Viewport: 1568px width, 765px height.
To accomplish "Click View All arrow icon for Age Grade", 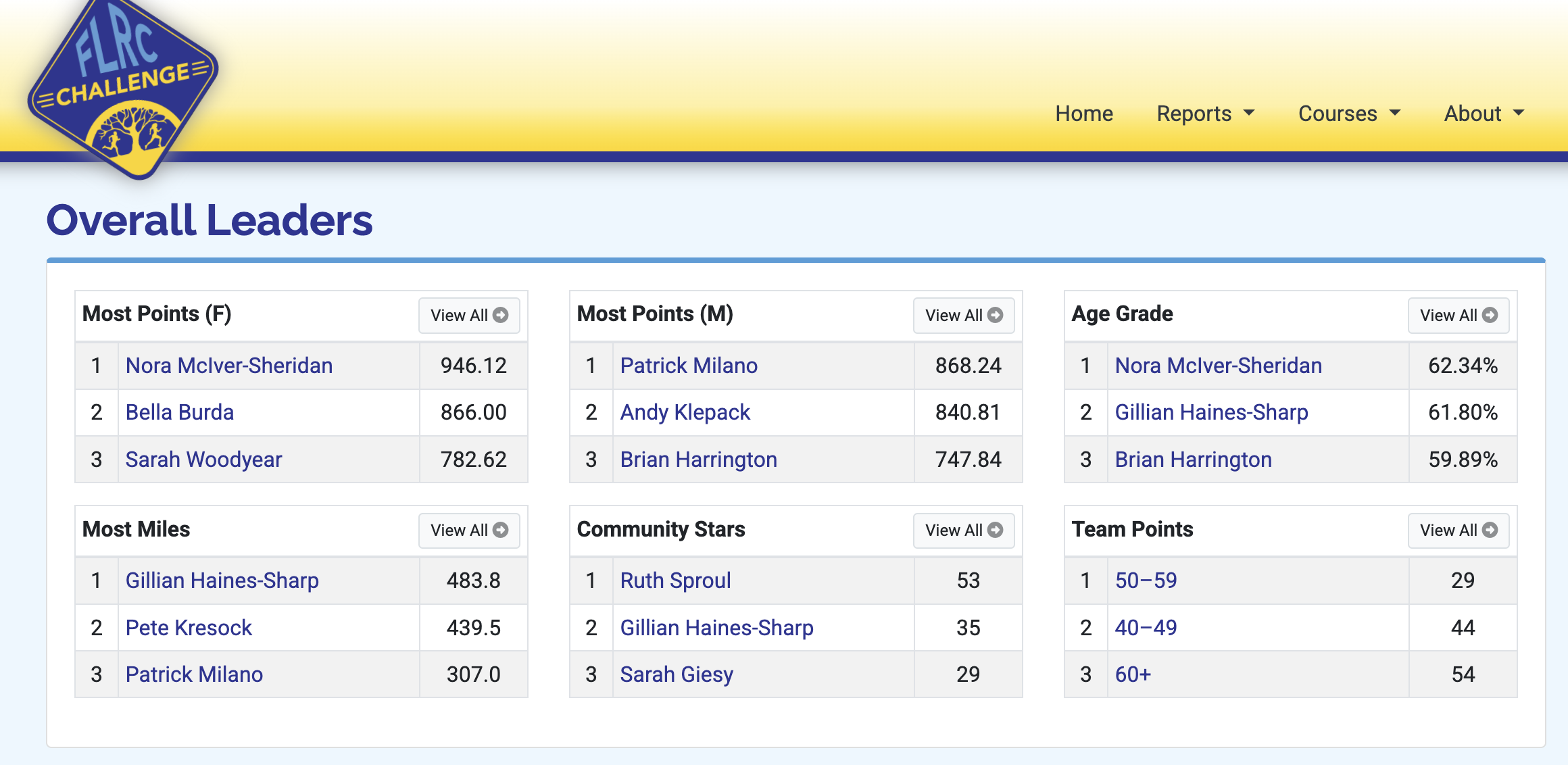I will (1490, 315).
